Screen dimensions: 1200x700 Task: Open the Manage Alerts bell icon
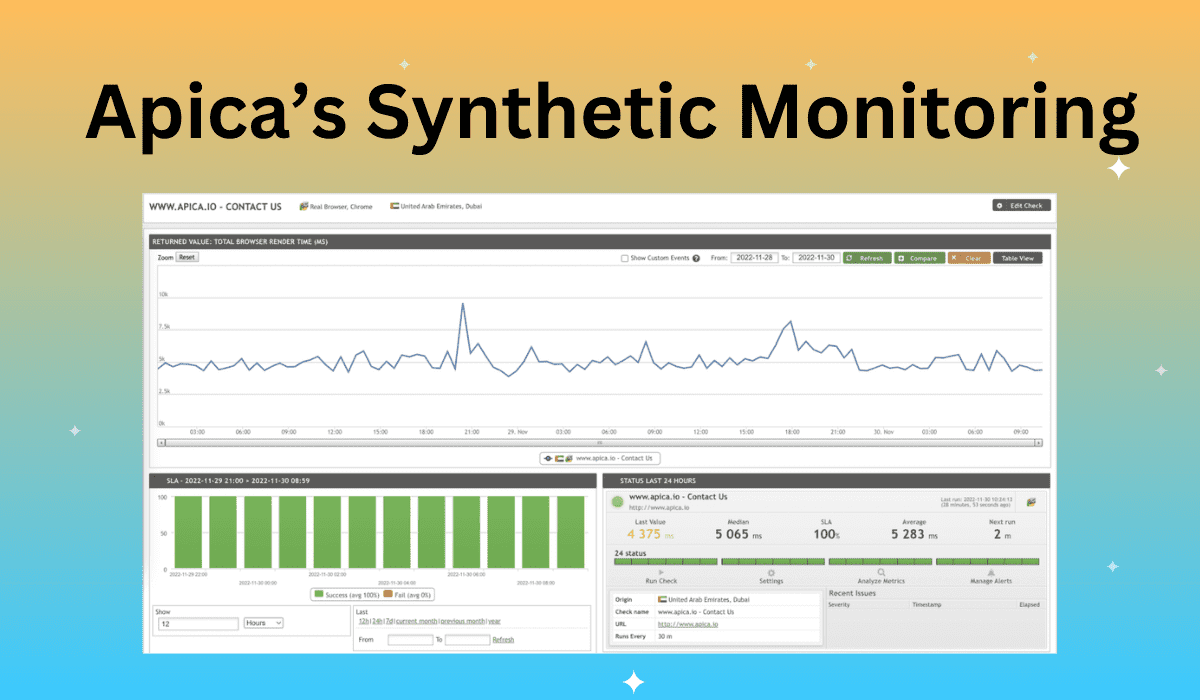(x=990, y=572)
